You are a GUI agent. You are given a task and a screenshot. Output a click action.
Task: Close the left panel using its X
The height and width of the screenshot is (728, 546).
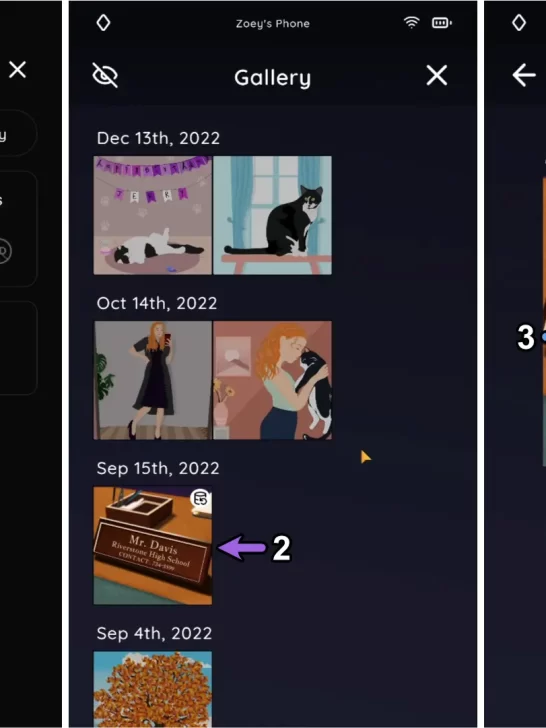pyautogui.click(x=18, y=70)
